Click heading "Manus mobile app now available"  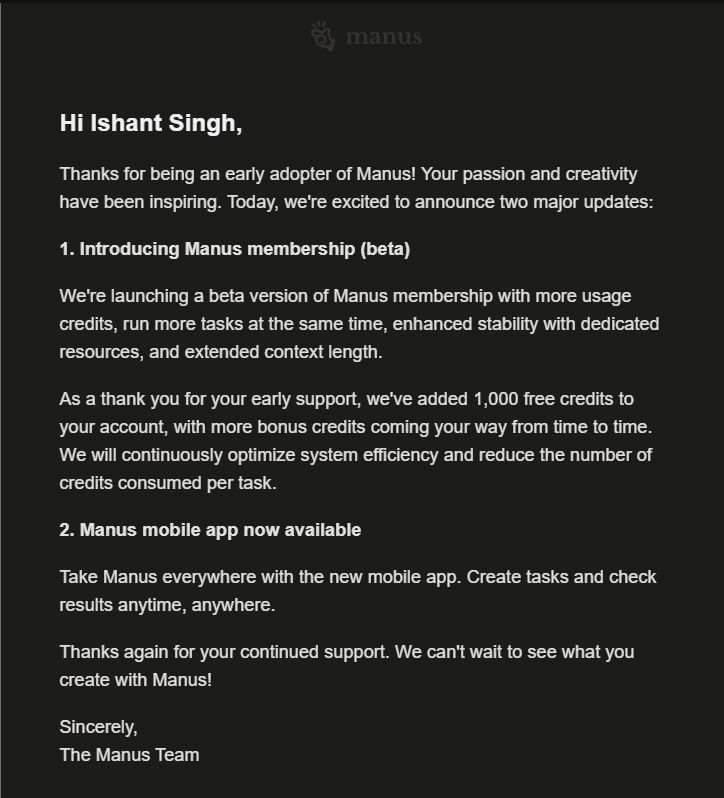(x=220, y=530)
